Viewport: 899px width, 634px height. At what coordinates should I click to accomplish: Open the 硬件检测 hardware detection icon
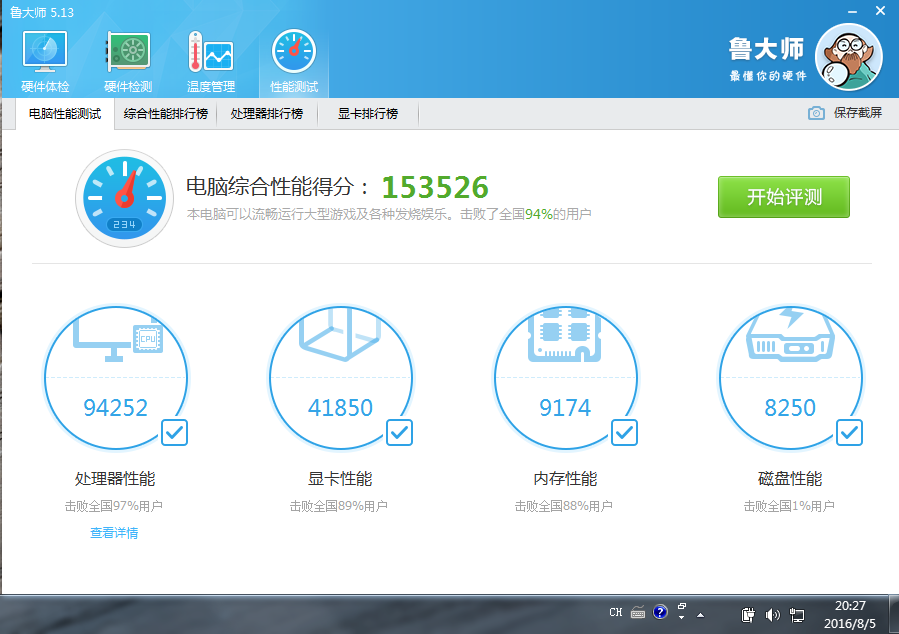(x=128, y=61)
